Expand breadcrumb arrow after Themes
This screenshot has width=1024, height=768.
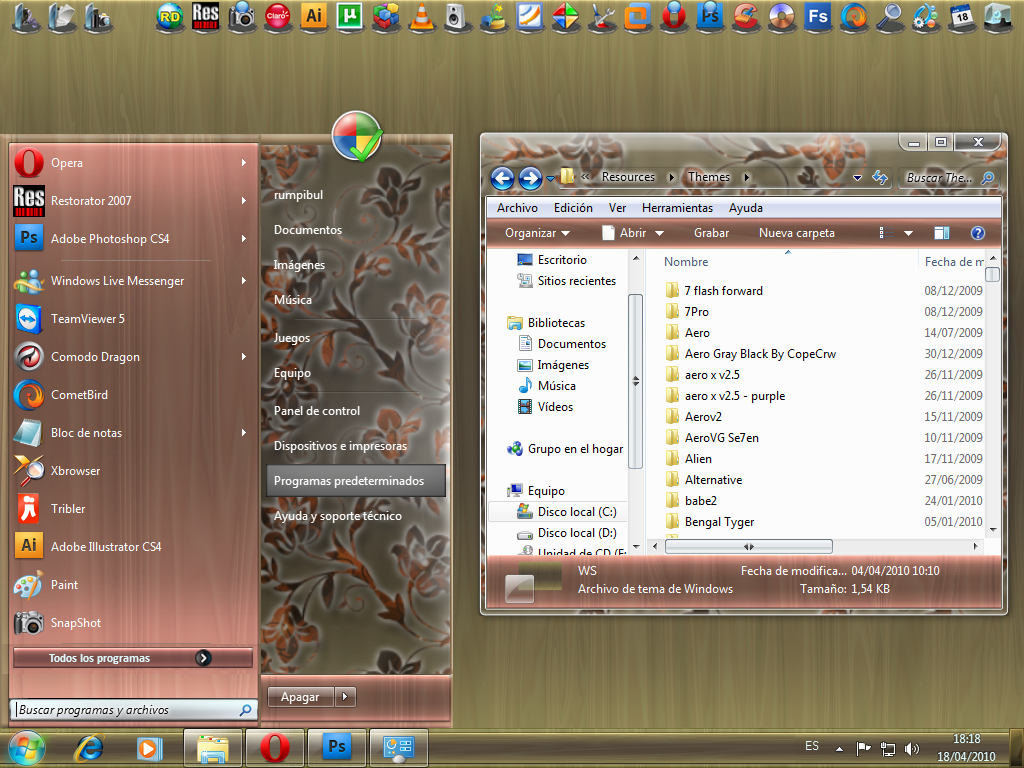(746, 177)
